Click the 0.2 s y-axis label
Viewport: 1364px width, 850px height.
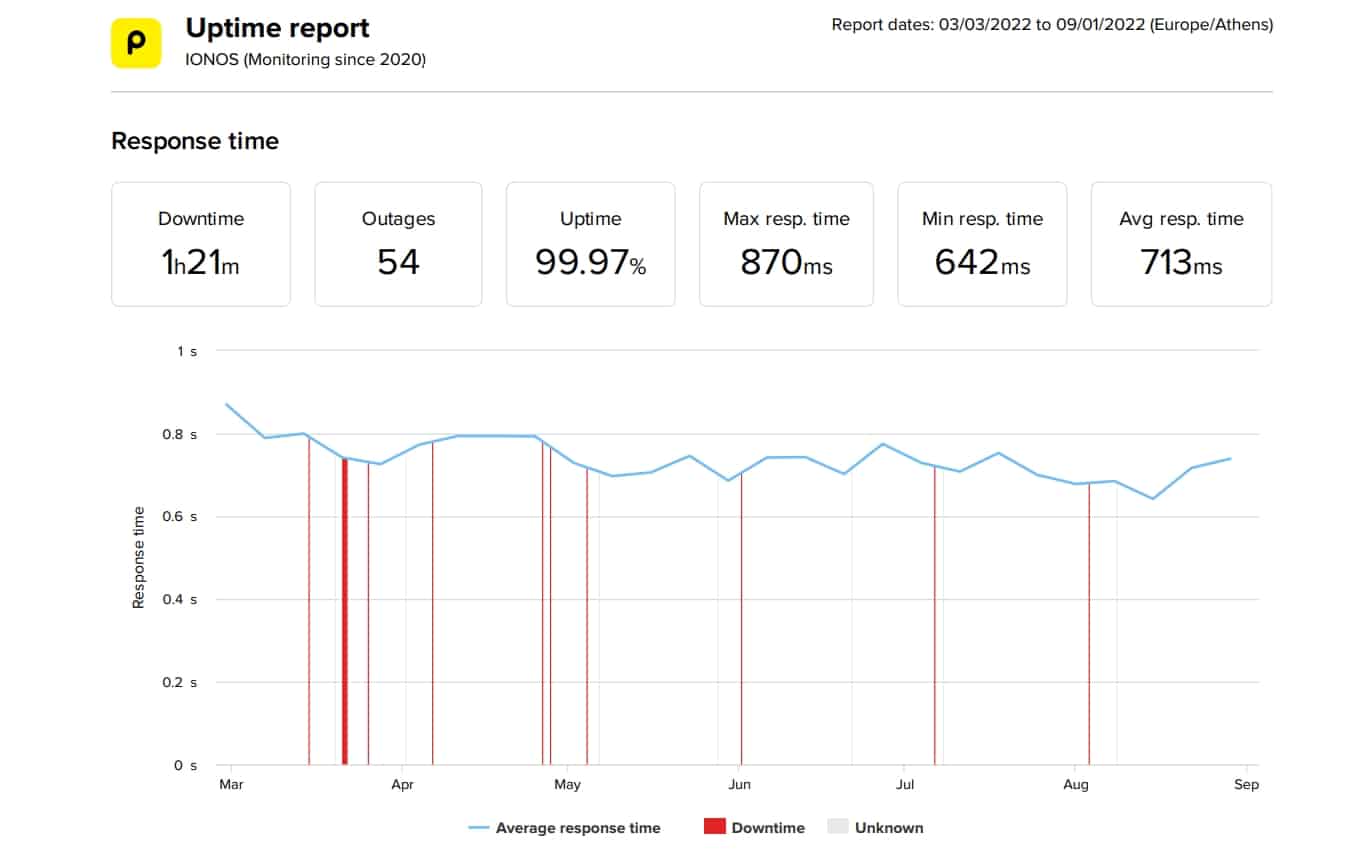pos(180,683)
